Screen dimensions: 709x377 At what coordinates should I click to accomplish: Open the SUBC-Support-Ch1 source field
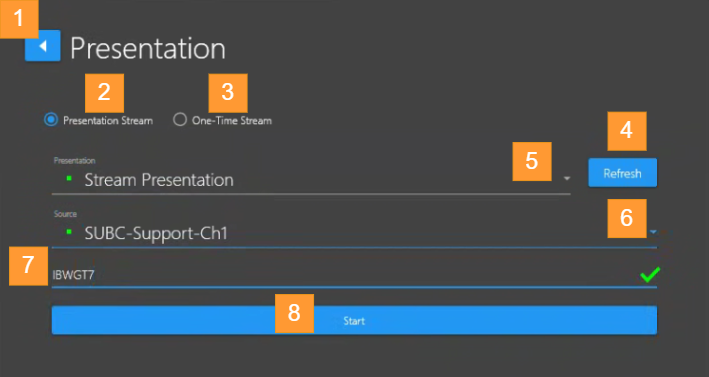[354, 233]
